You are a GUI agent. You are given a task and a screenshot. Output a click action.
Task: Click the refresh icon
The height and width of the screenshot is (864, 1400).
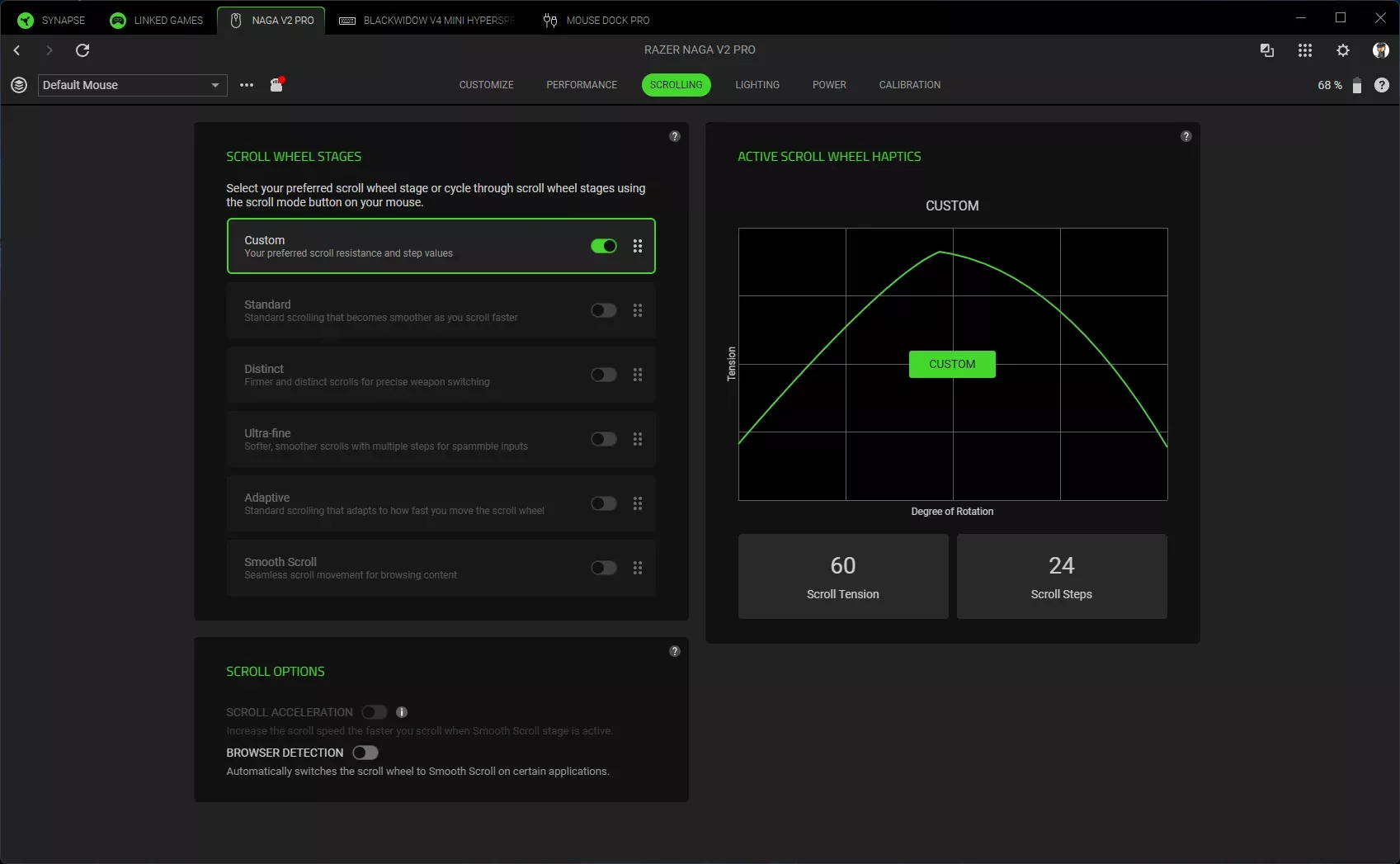click(x=82, y=50)
